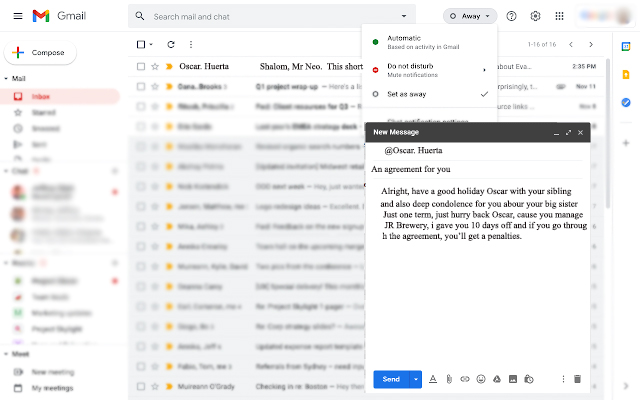Toggle confidential mode lock icon
Screen dimensions: 640x400
pyautogui.click(x=529, y=379)
